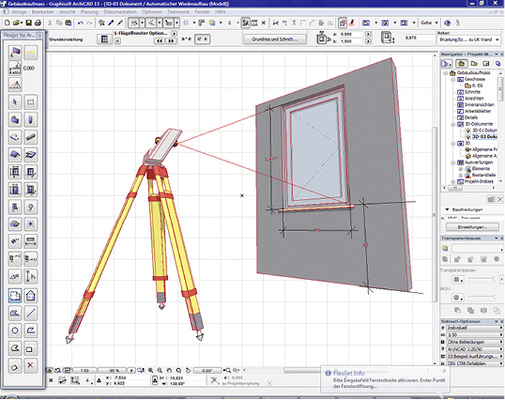
Task: Collapse the Geschosse tree node
Action: [x=453, y=79]
